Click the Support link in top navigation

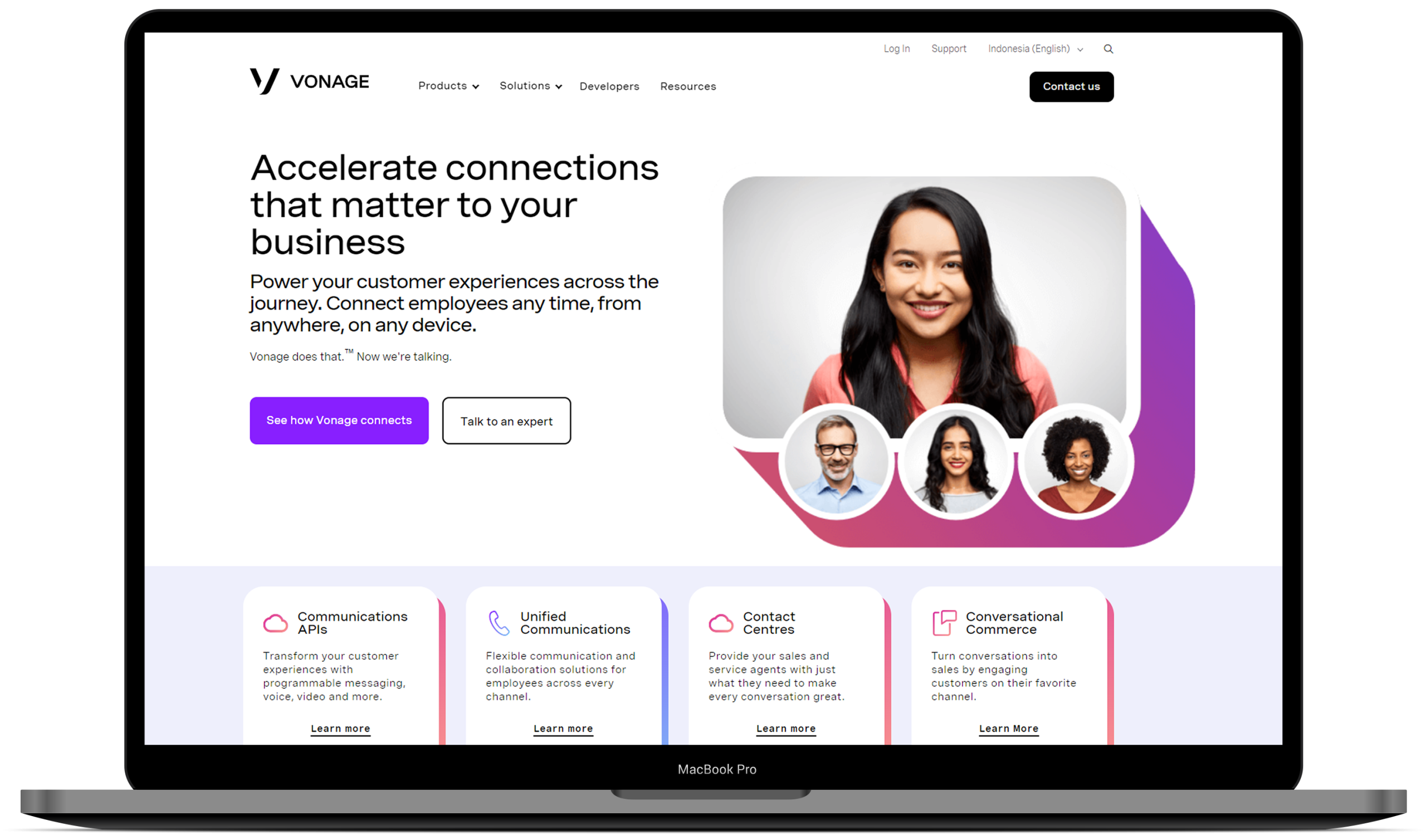(947, 48)
